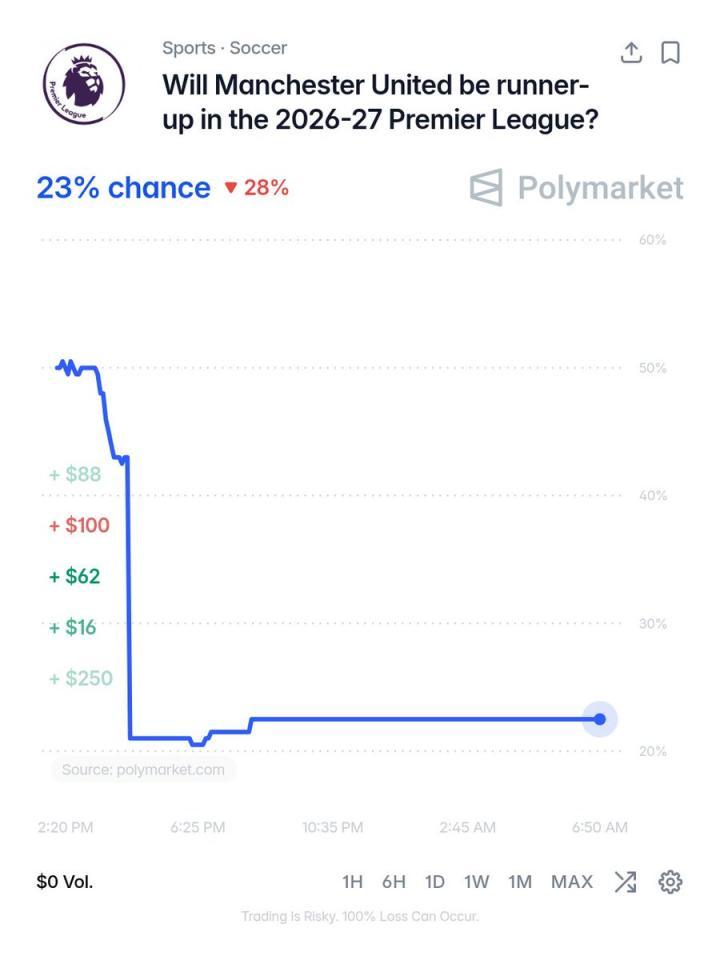Click the market title about Manchester United
Screen dimensions: 720x960
[x=380, y=102]
